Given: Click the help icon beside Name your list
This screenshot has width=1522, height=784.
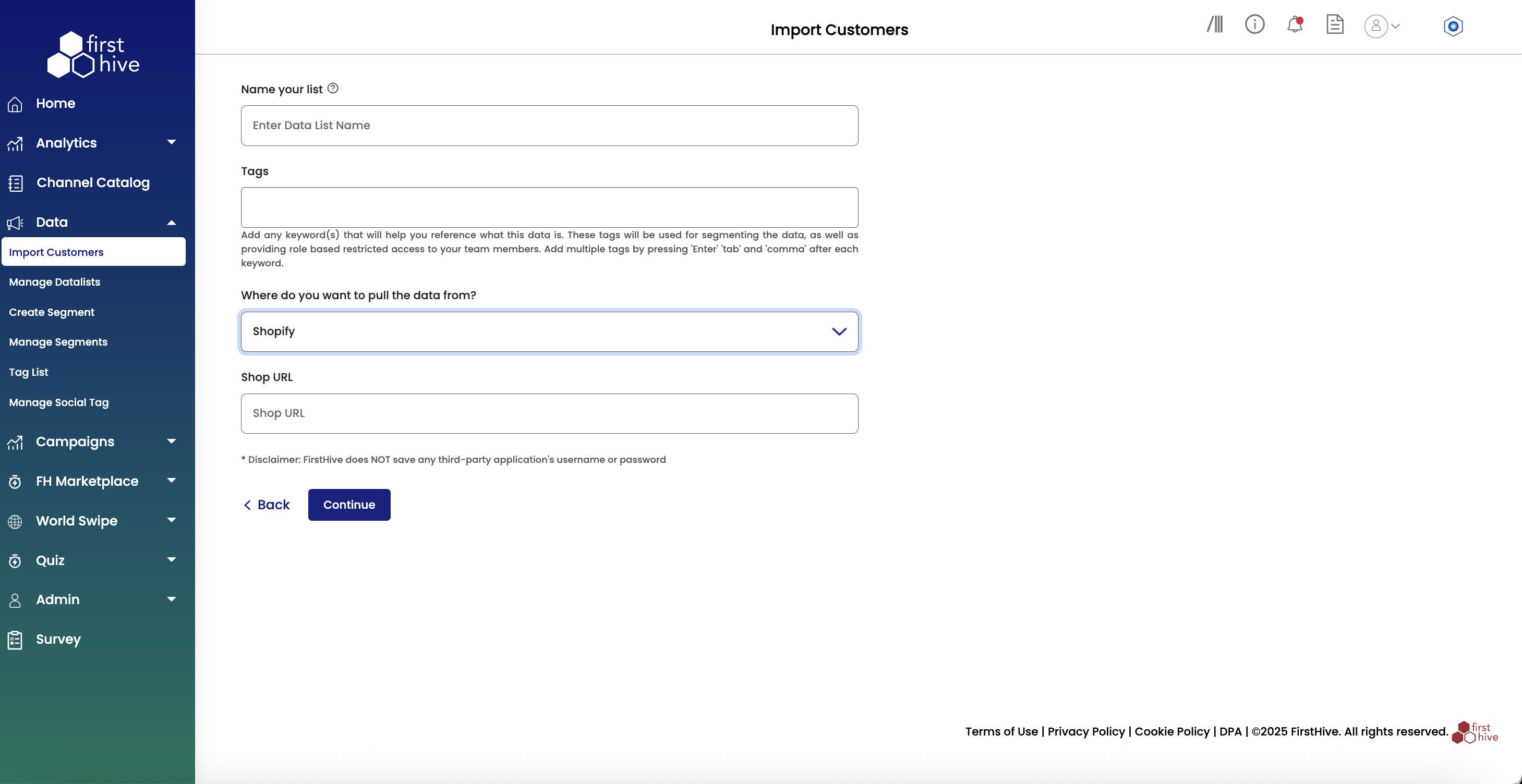Looking at the screenshot, I should (333, 89).
